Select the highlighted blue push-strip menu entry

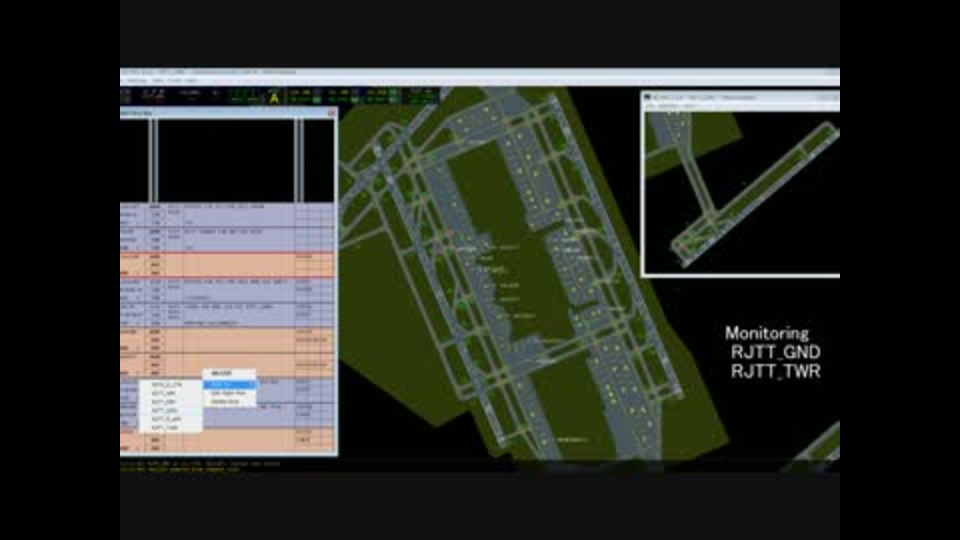[229, 384]
